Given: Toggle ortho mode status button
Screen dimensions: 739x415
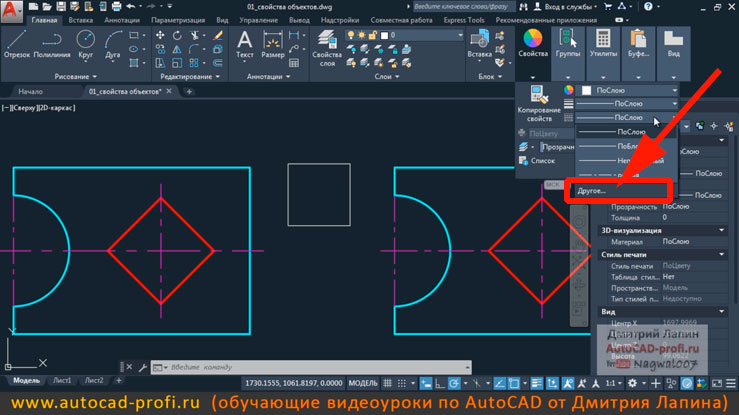Looking at the screenshot, I should click(x=440, y=383).
